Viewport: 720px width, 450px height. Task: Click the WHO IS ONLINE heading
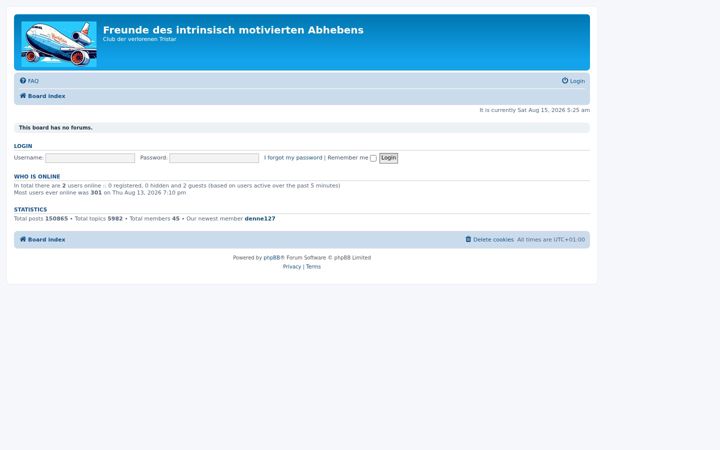[37, 176]
